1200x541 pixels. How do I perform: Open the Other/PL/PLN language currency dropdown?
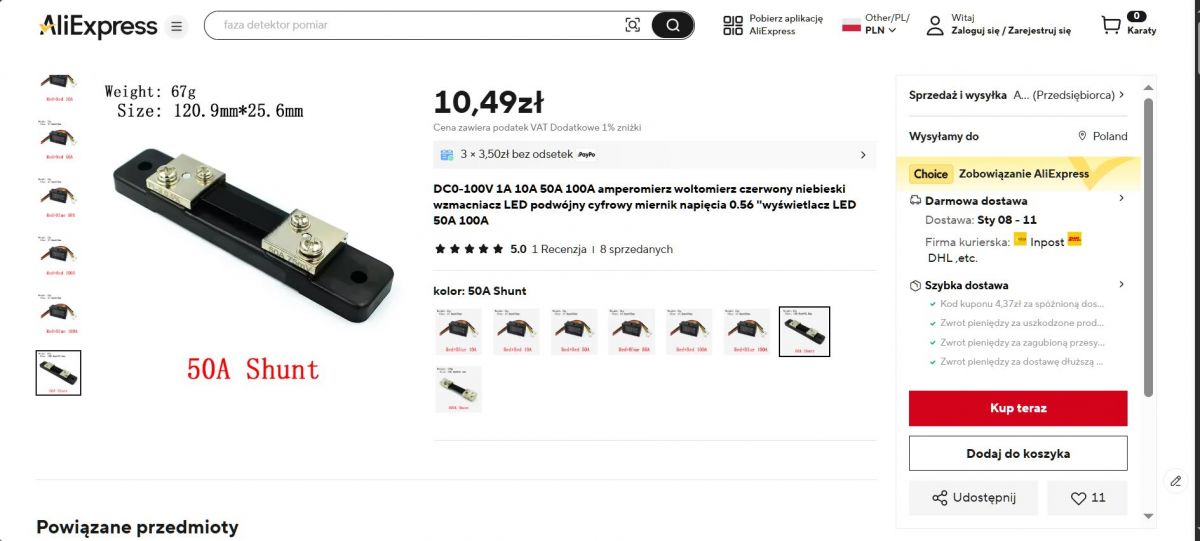876,24
